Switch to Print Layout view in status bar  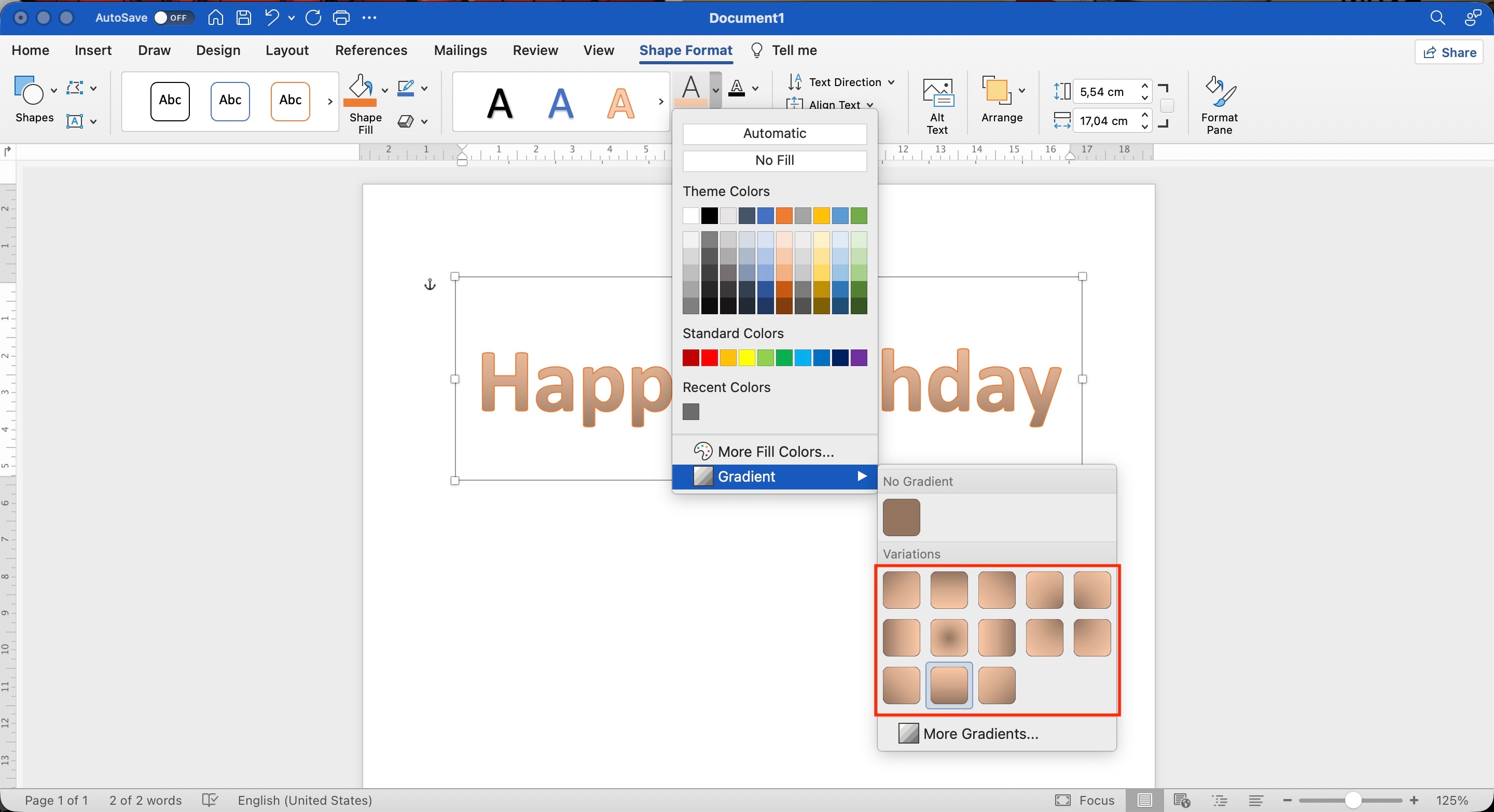click(1144, 801)
